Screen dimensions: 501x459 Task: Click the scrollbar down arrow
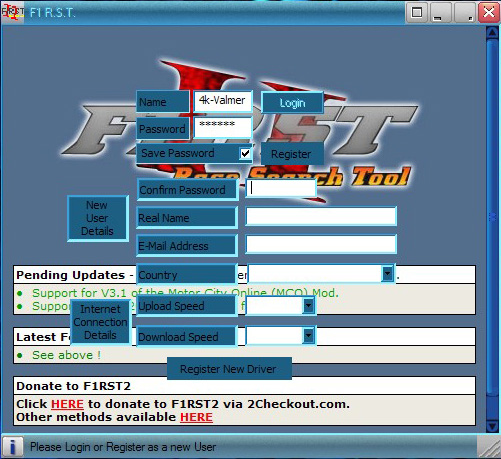pos(493,426)
